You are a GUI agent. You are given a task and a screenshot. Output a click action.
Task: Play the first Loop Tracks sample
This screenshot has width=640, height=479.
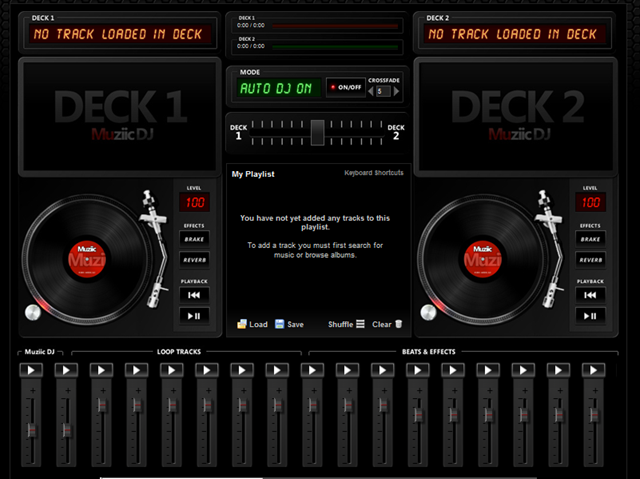[x=101, y=370]
